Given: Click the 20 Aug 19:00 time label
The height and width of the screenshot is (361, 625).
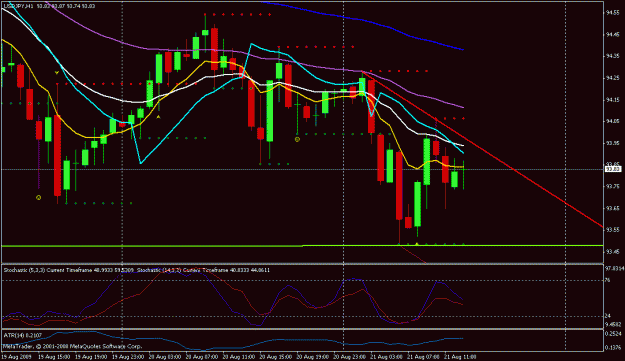Looking at the screenshot, I should (313, 357).
